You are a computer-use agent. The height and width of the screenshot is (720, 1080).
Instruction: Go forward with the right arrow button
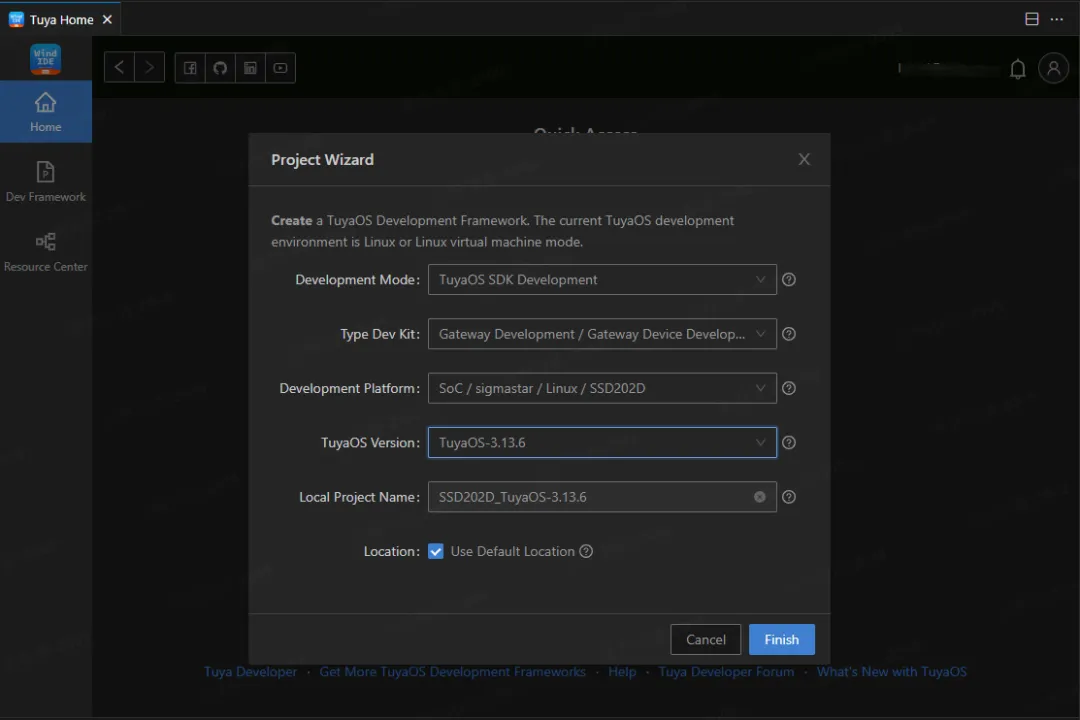[x=149, y=68]
